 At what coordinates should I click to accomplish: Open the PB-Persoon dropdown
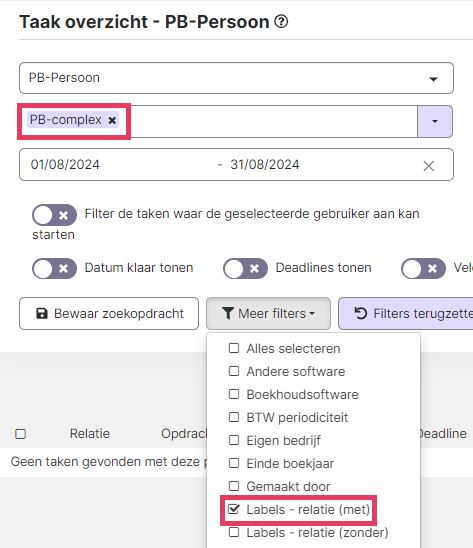236,78
